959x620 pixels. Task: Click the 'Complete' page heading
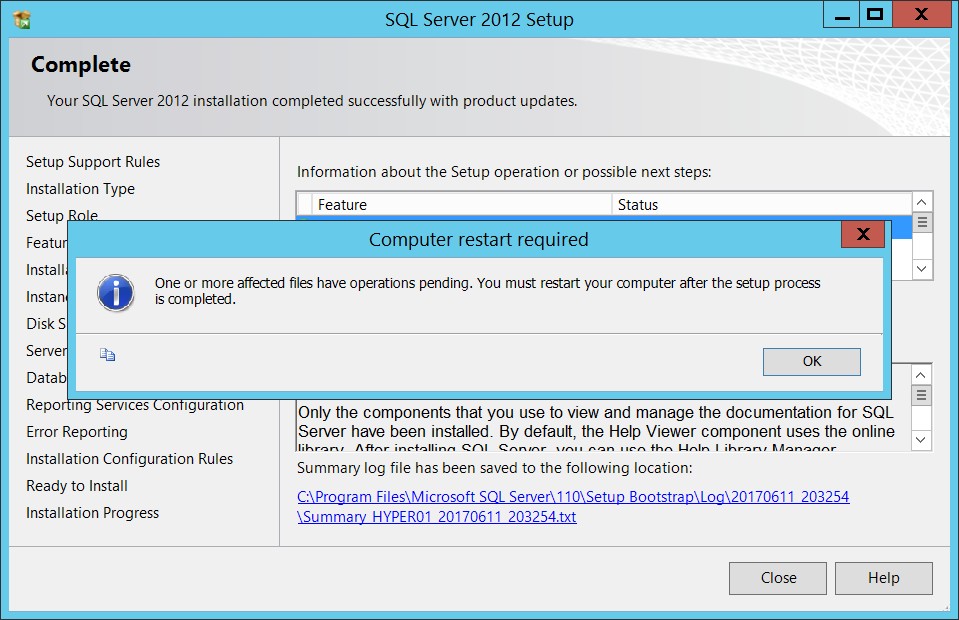point(81,65)
